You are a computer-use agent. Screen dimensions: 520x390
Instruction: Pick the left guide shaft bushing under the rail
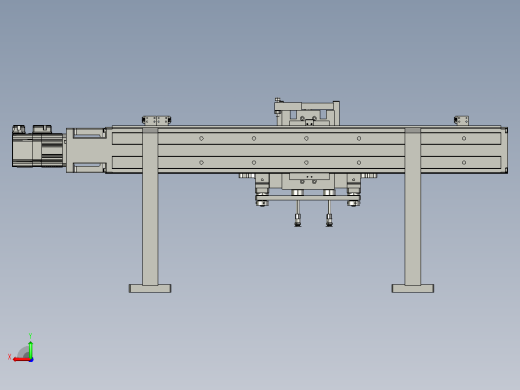pos(262,184)
